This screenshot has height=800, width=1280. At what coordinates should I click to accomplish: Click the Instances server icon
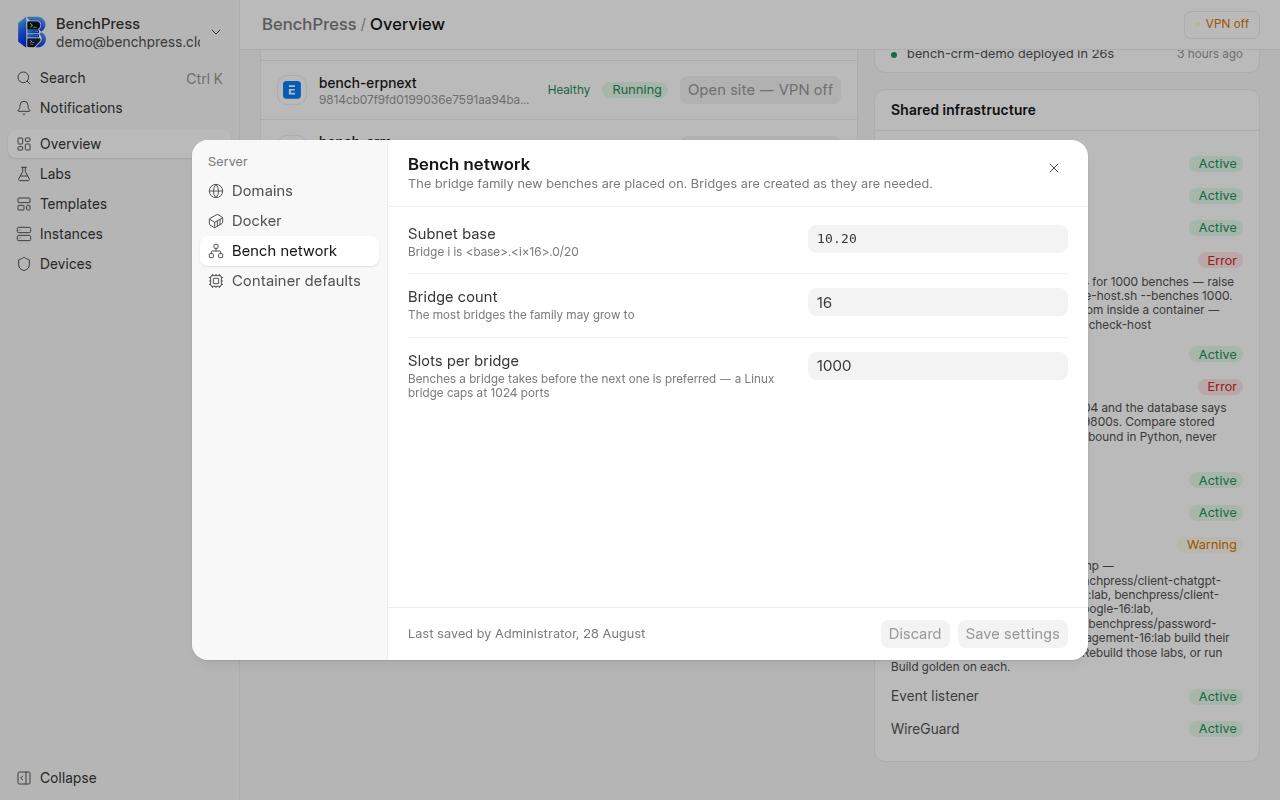tap(24, 234)
